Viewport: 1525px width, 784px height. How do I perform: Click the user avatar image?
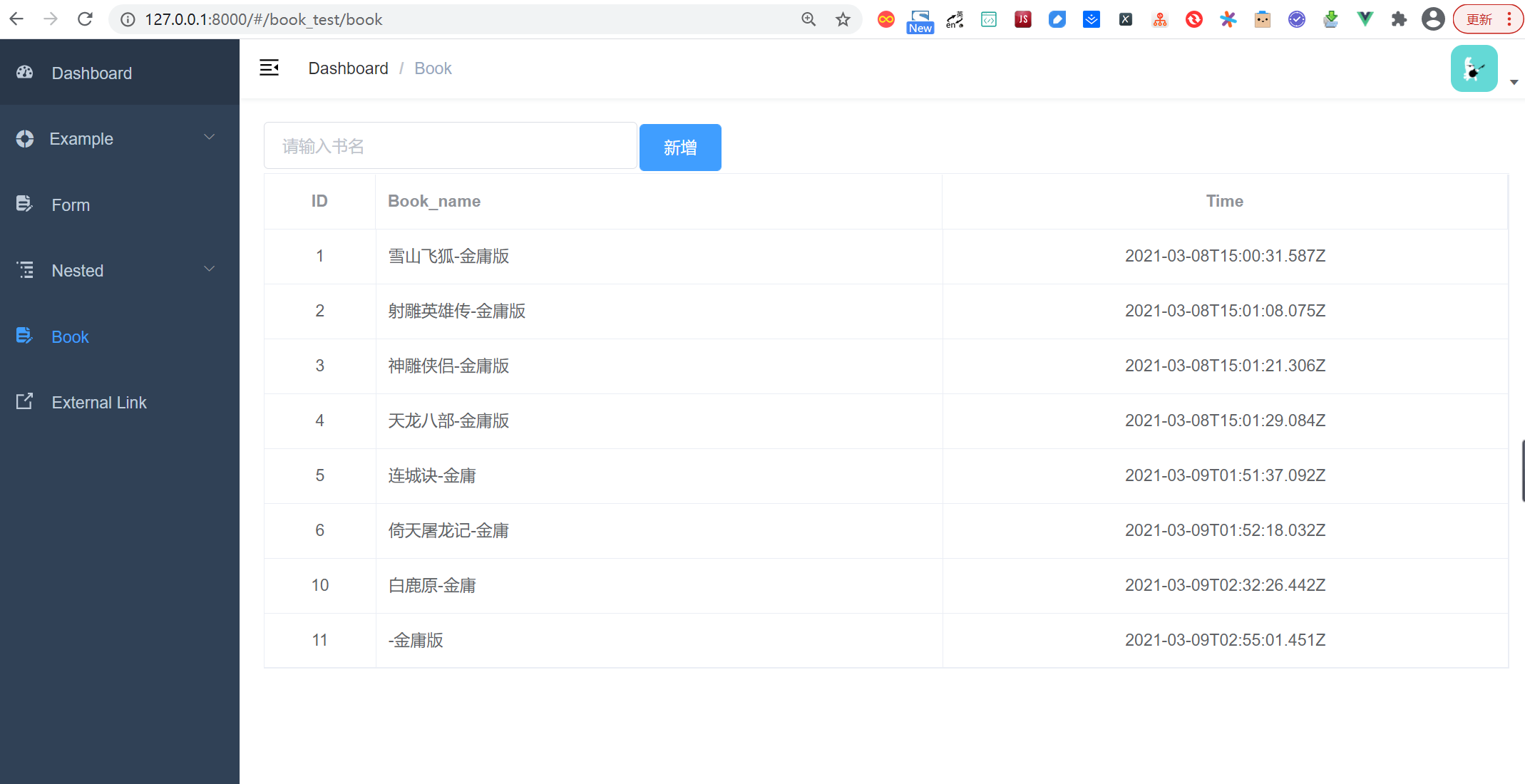pos(1474,68)
